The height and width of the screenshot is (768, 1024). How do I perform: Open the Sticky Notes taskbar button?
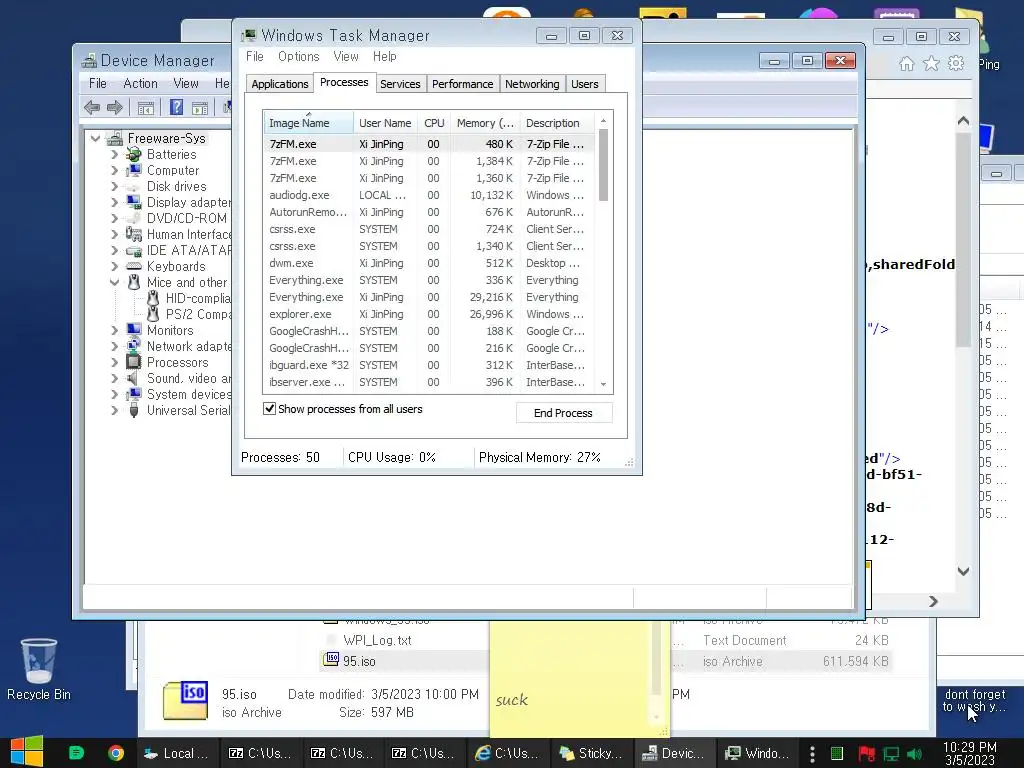point(592,753)
